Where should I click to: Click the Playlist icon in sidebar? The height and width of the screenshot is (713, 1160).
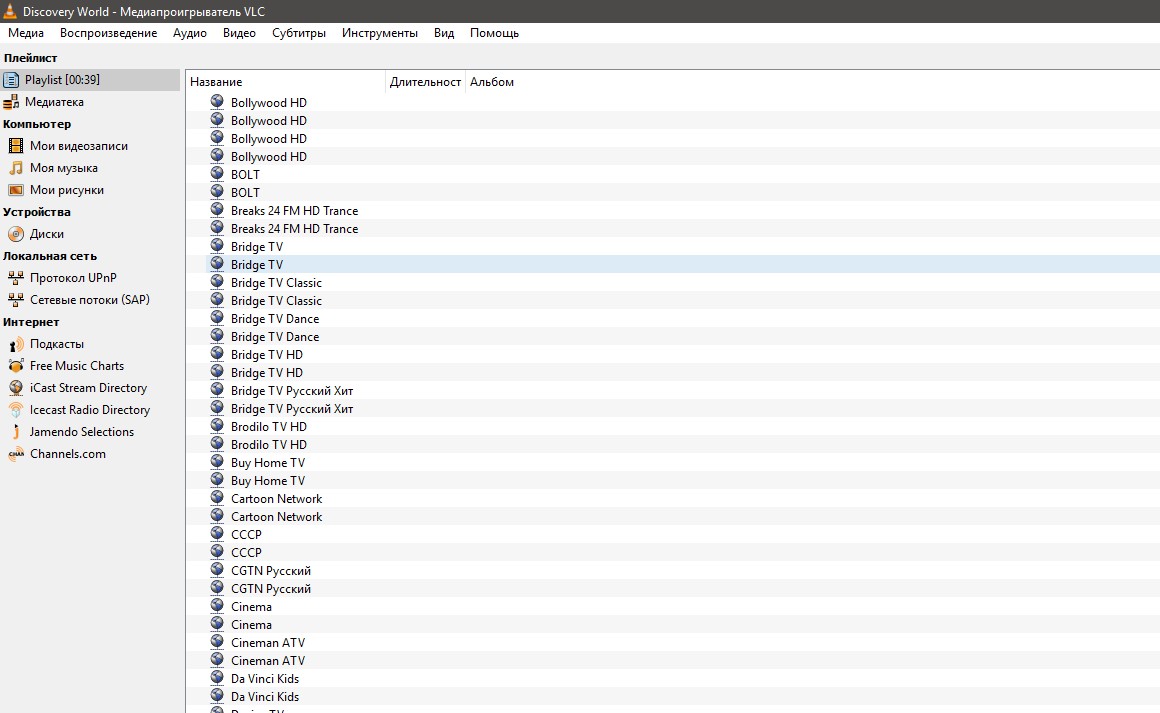pyautogui.click(x=11, y=80)
